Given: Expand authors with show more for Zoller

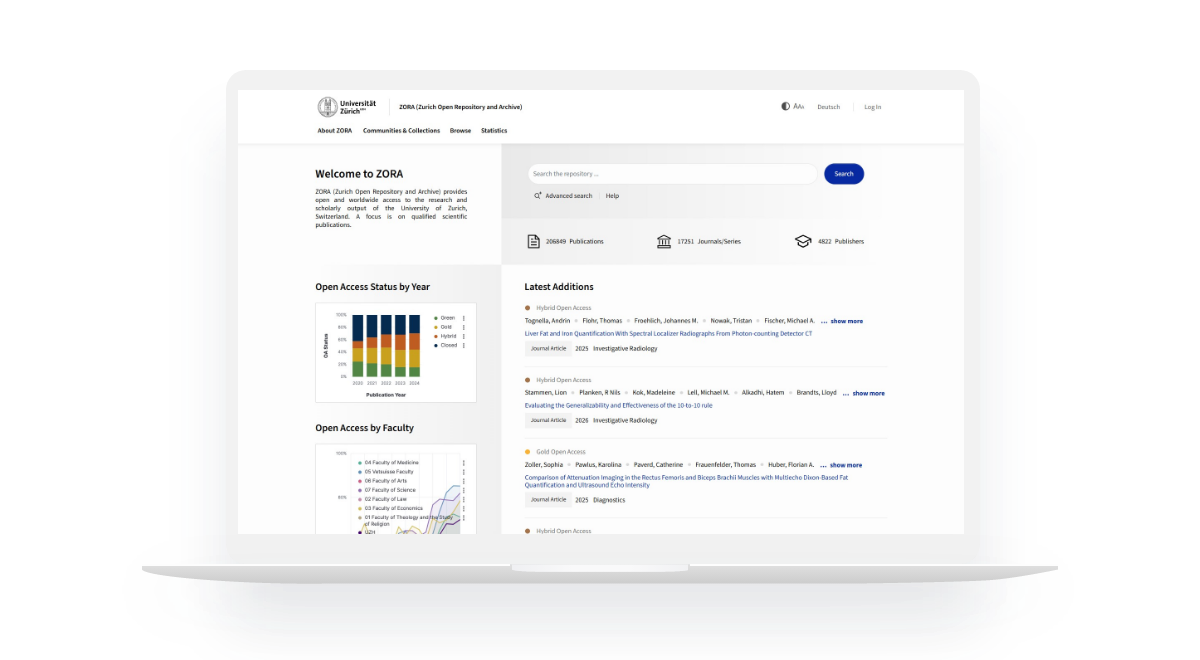Looking at the screenshot, I should click(x=845, y=465).
